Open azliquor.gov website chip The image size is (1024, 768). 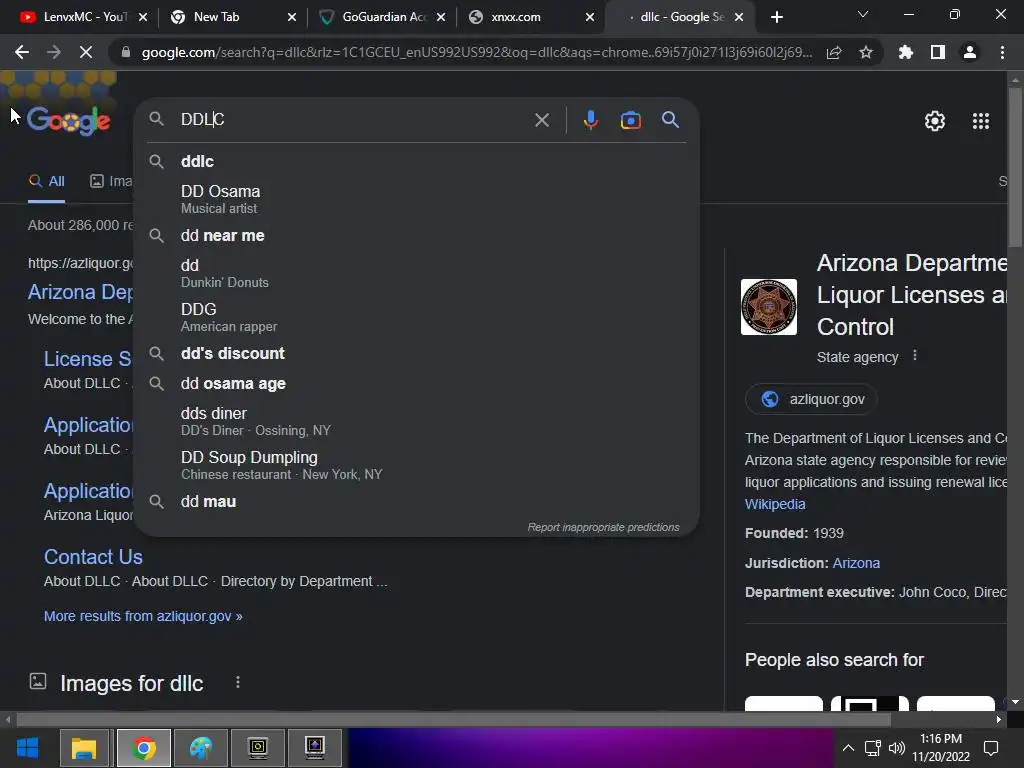coord(811,399)
